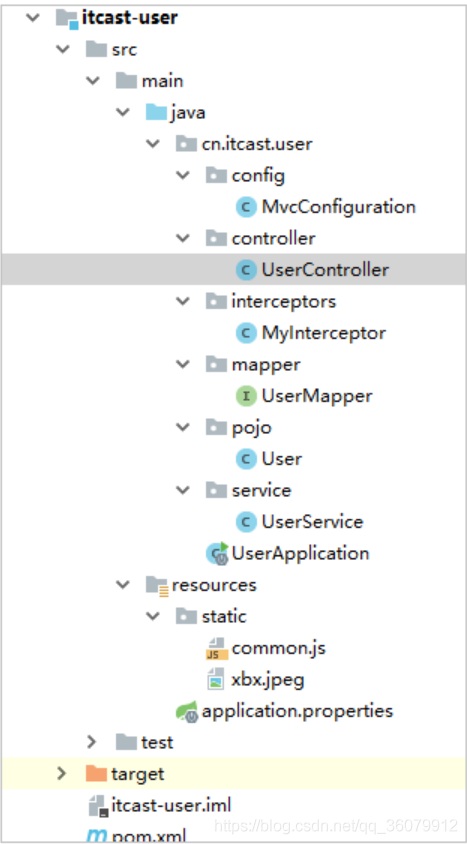The width and height of the screenshot is (467, 844).
Task: Click the xbx.jpeg image file icon
Action: (x=216, y=679)
